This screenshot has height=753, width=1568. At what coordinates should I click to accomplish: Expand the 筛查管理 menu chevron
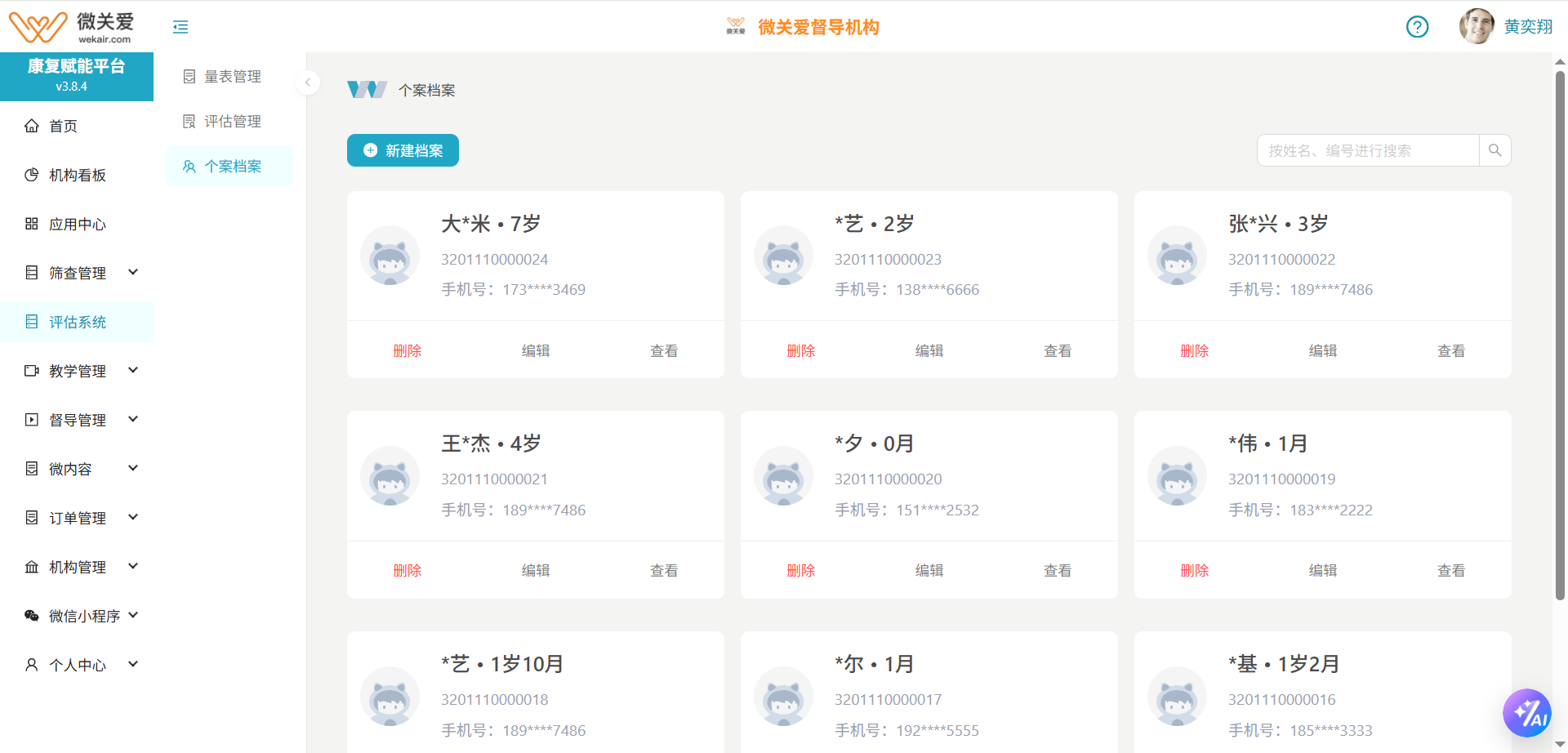(x=133, y=272)
